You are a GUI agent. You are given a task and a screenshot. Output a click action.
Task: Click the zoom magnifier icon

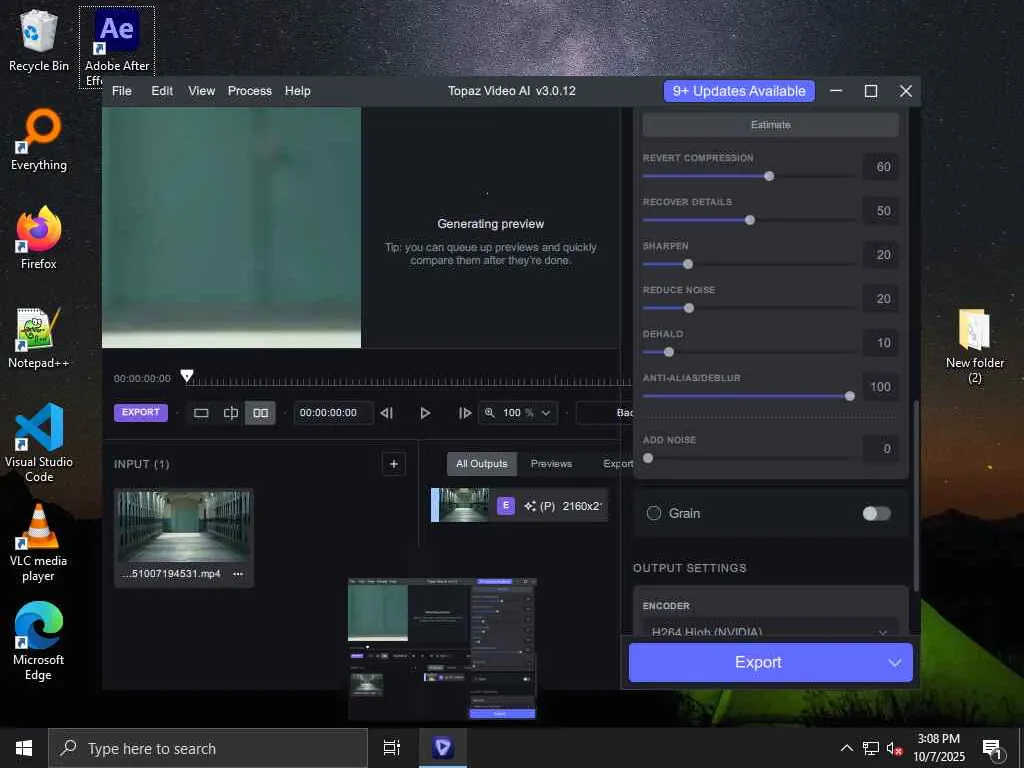click(x=490, y=413)
